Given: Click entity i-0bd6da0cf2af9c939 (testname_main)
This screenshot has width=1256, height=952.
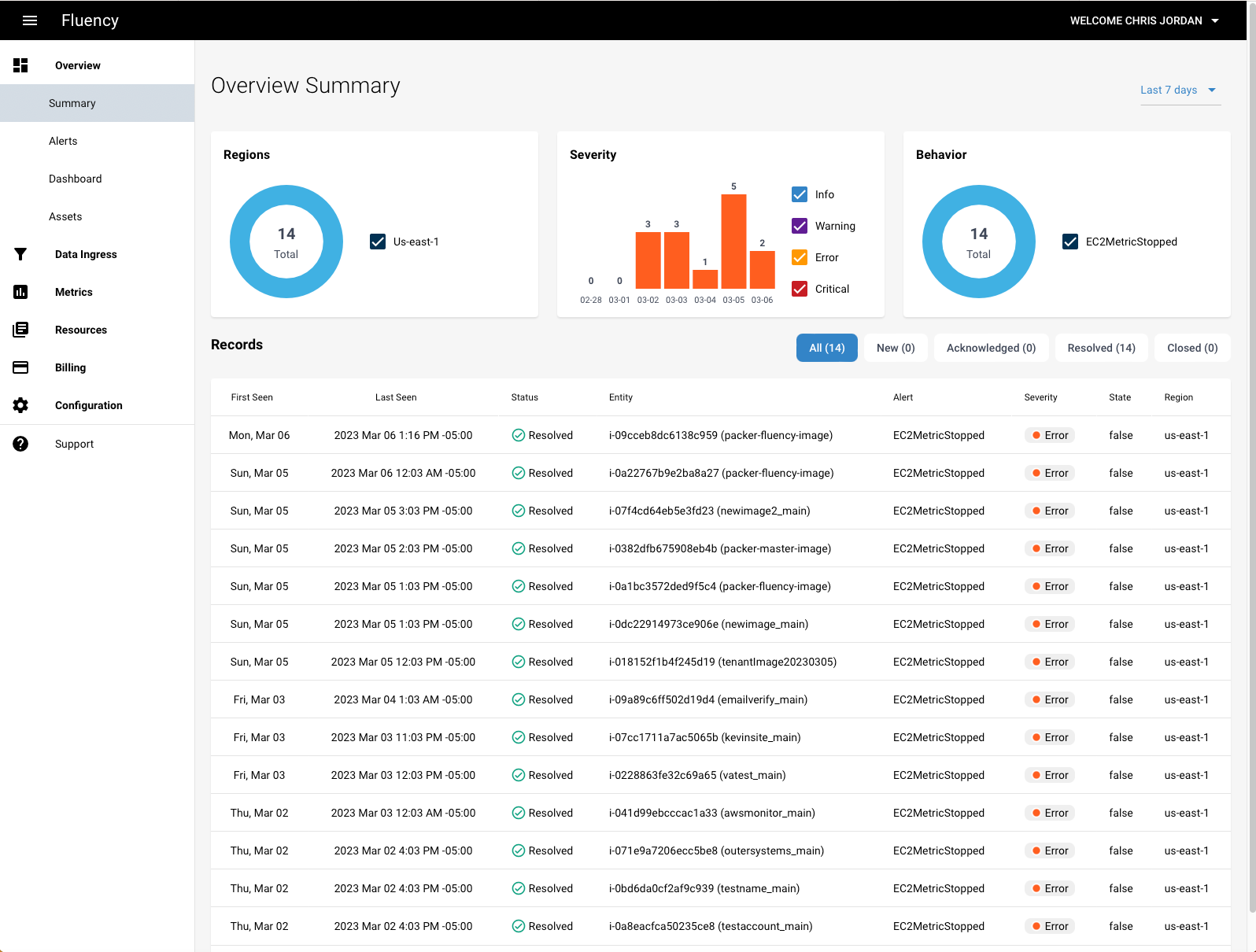Looking at the screenshot, I should (x=704, y=888).
